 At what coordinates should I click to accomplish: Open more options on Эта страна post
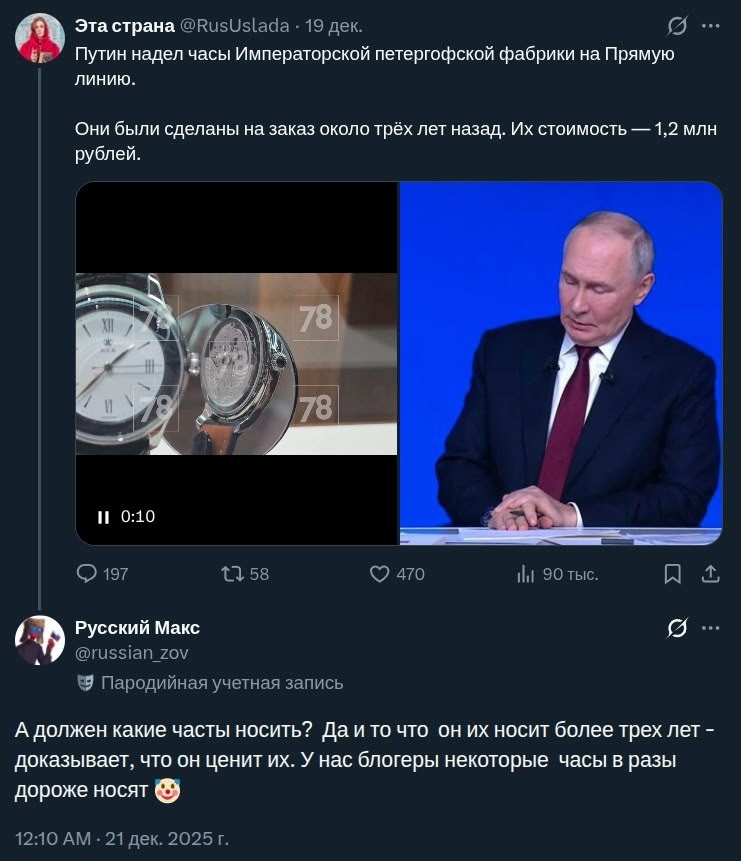click(711, 26)
